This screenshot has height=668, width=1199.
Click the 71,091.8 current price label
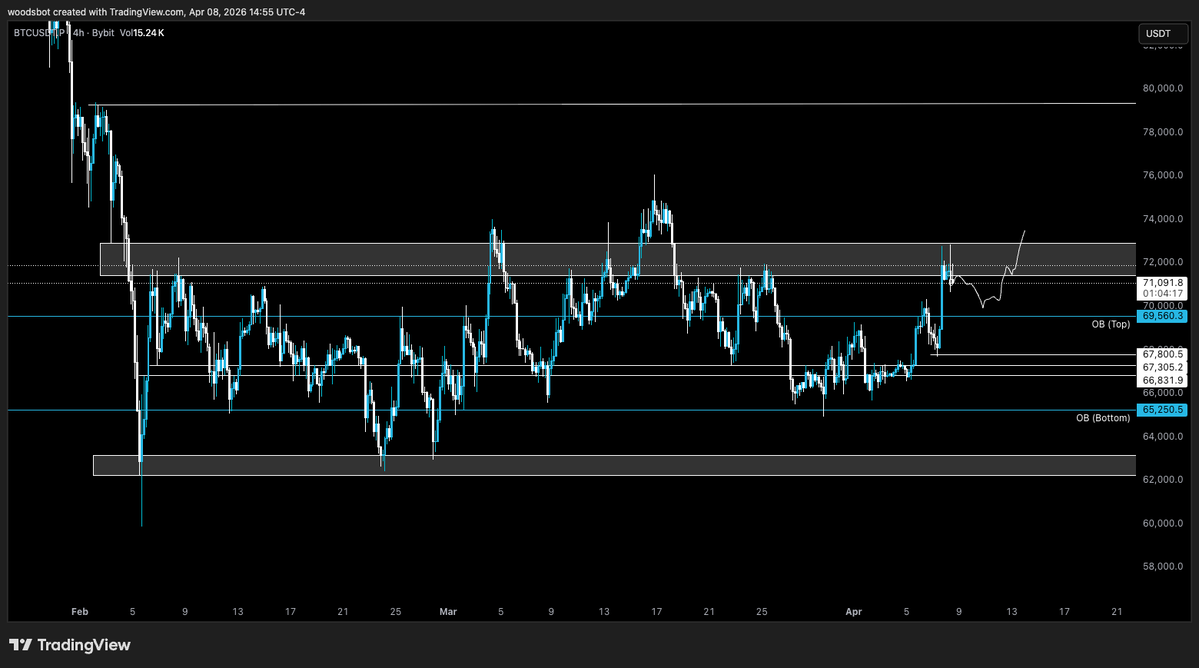1162,283
